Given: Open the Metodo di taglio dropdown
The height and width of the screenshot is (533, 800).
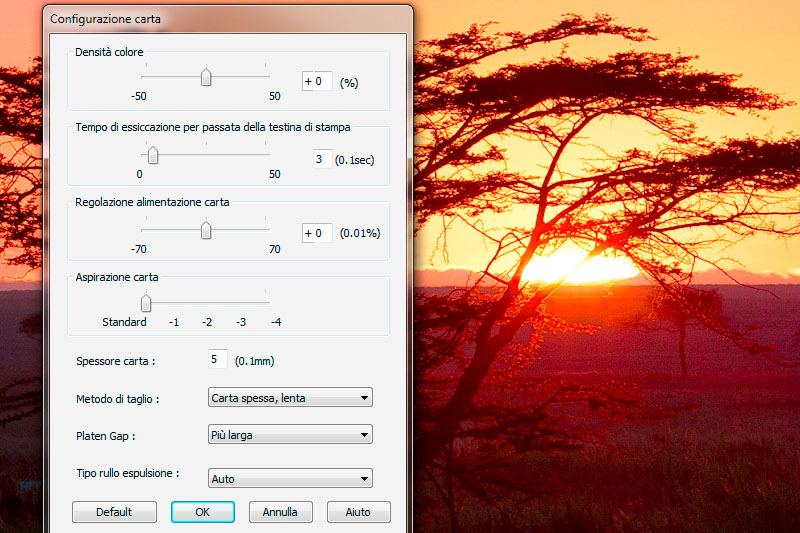Looking at the screenshot, I should point(290,398).
